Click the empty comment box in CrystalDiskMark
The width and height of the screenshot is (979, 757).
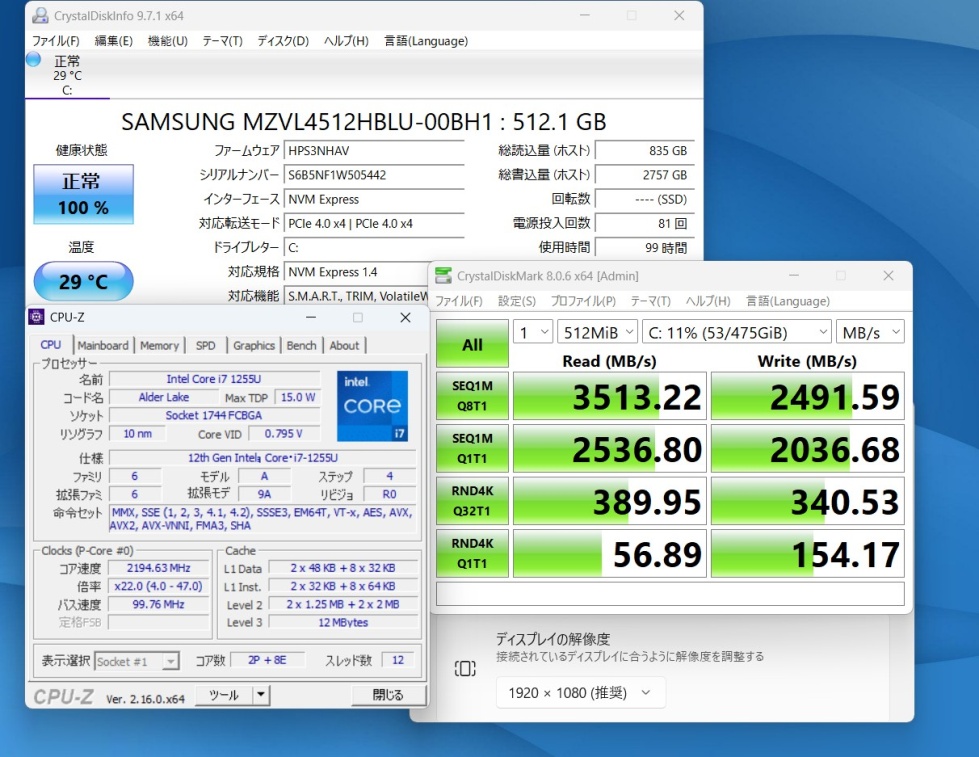(x=670, y=593)
